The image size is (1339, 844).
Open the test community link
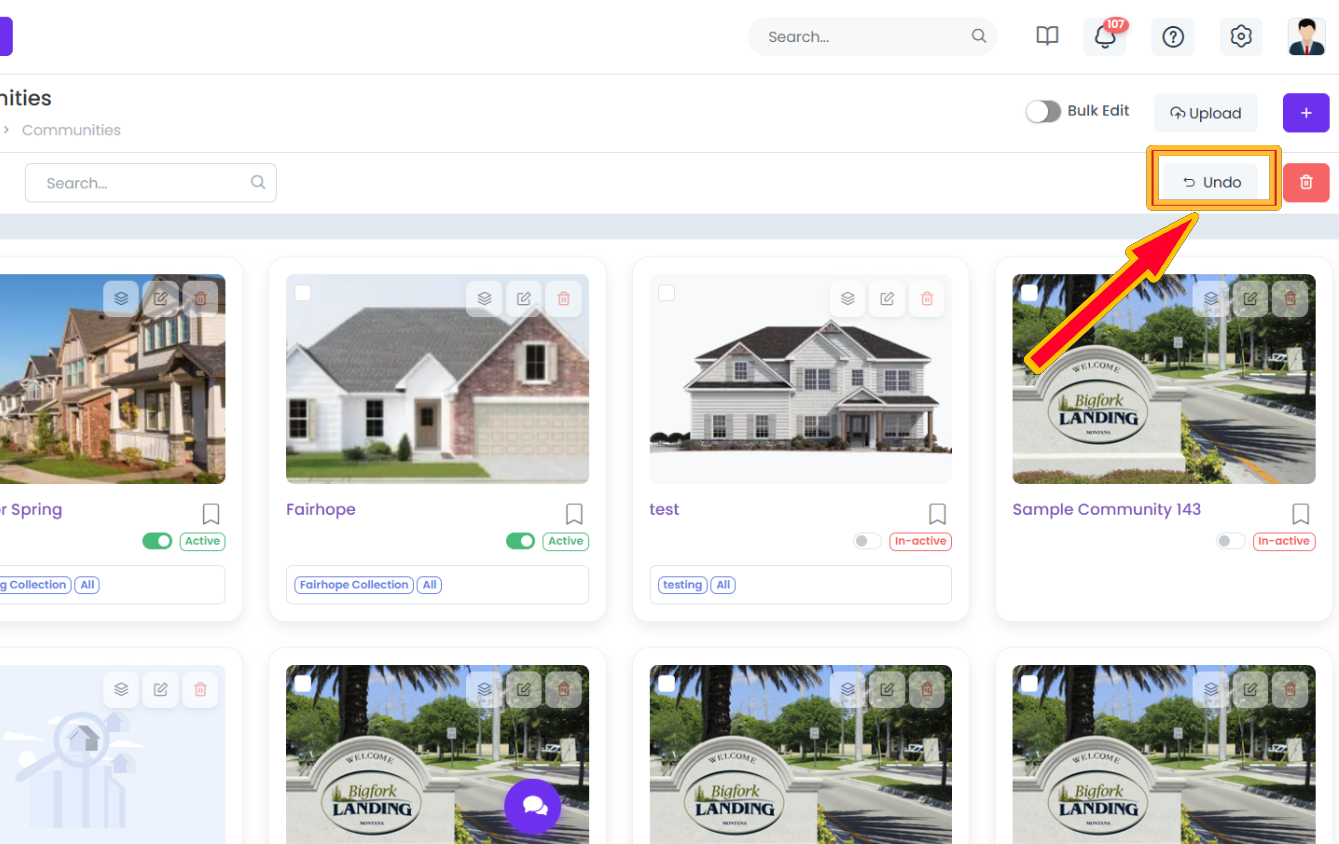coord(664,510)
